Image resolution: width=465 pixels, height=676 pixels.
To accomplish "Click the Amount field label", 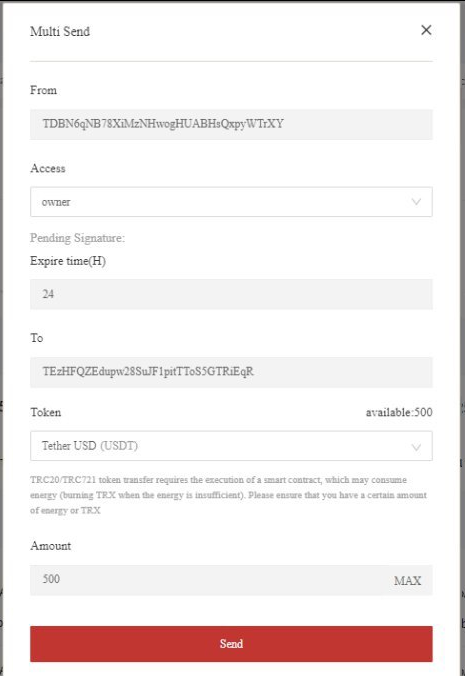I will coord(50,546).
